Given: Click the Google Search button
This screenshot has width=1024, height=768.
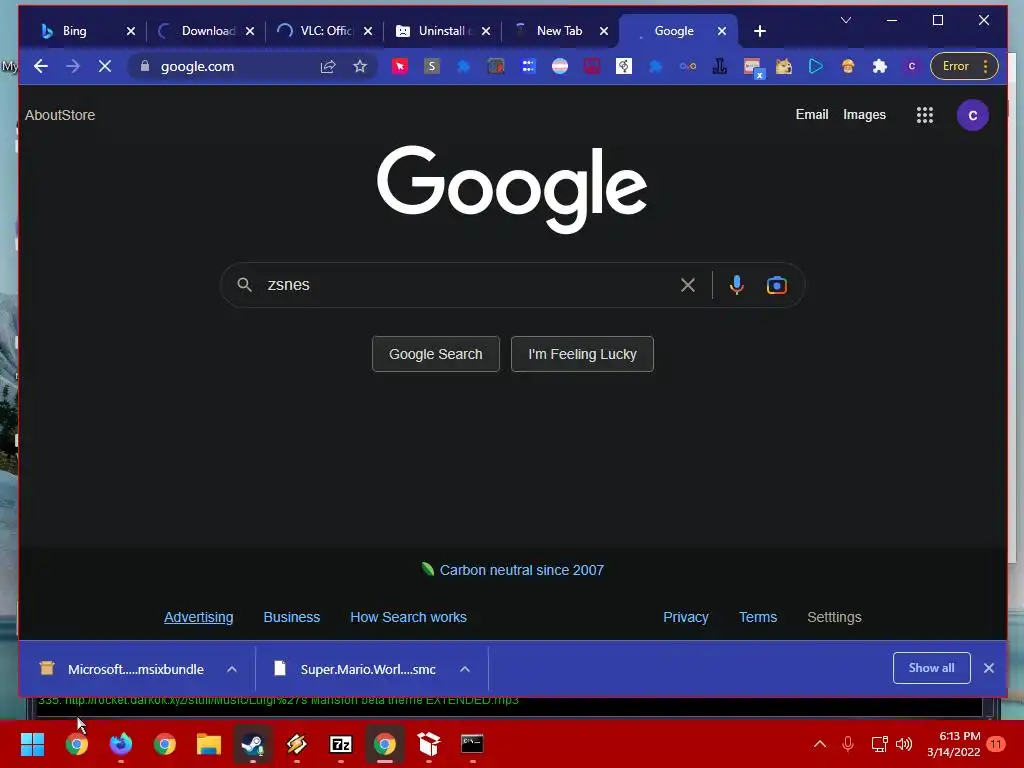Looking at the screenshot, I should pos(436,354).
